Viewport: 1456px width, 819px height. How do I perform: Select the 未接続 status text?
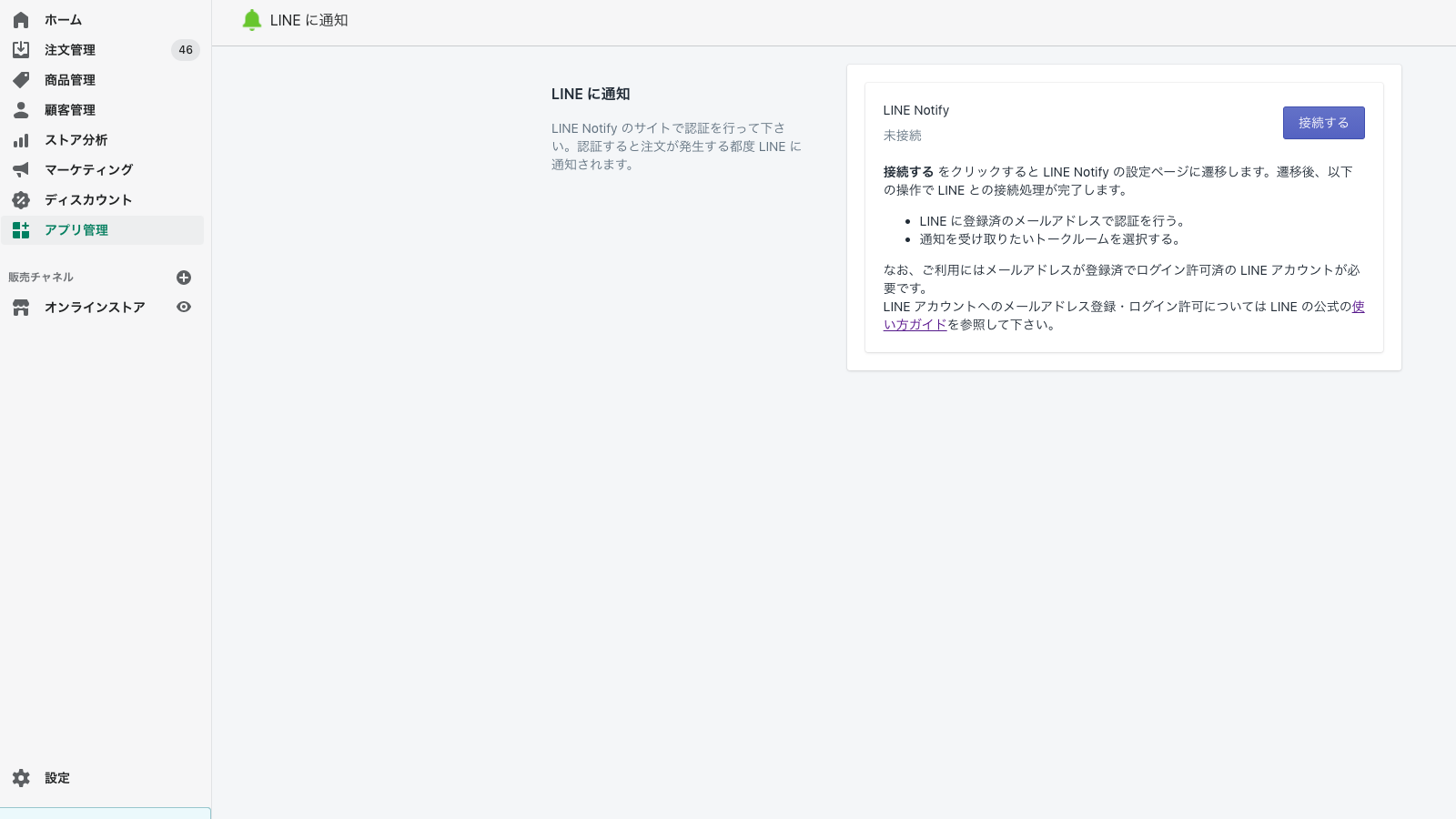[x=901, y=135]
